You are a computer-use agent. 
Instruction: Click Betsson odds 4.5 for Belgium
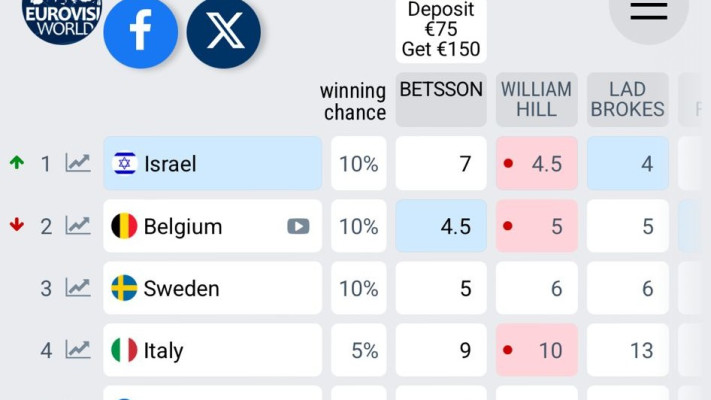pyautogui.click(x=441, y=226)
